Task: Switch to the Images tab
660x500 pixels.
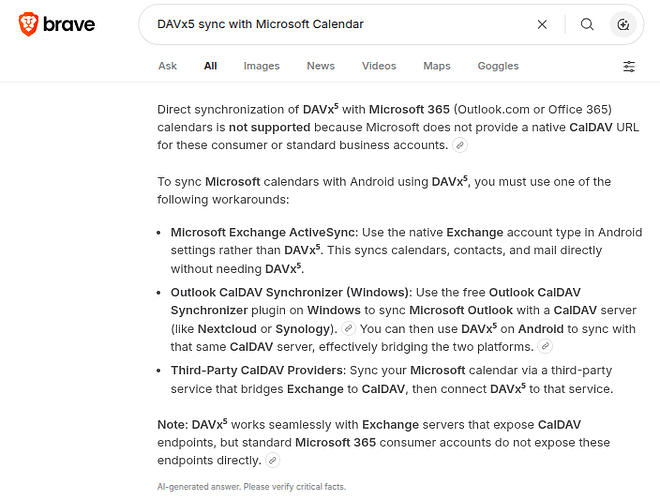Action: click(x=261, y=66)
